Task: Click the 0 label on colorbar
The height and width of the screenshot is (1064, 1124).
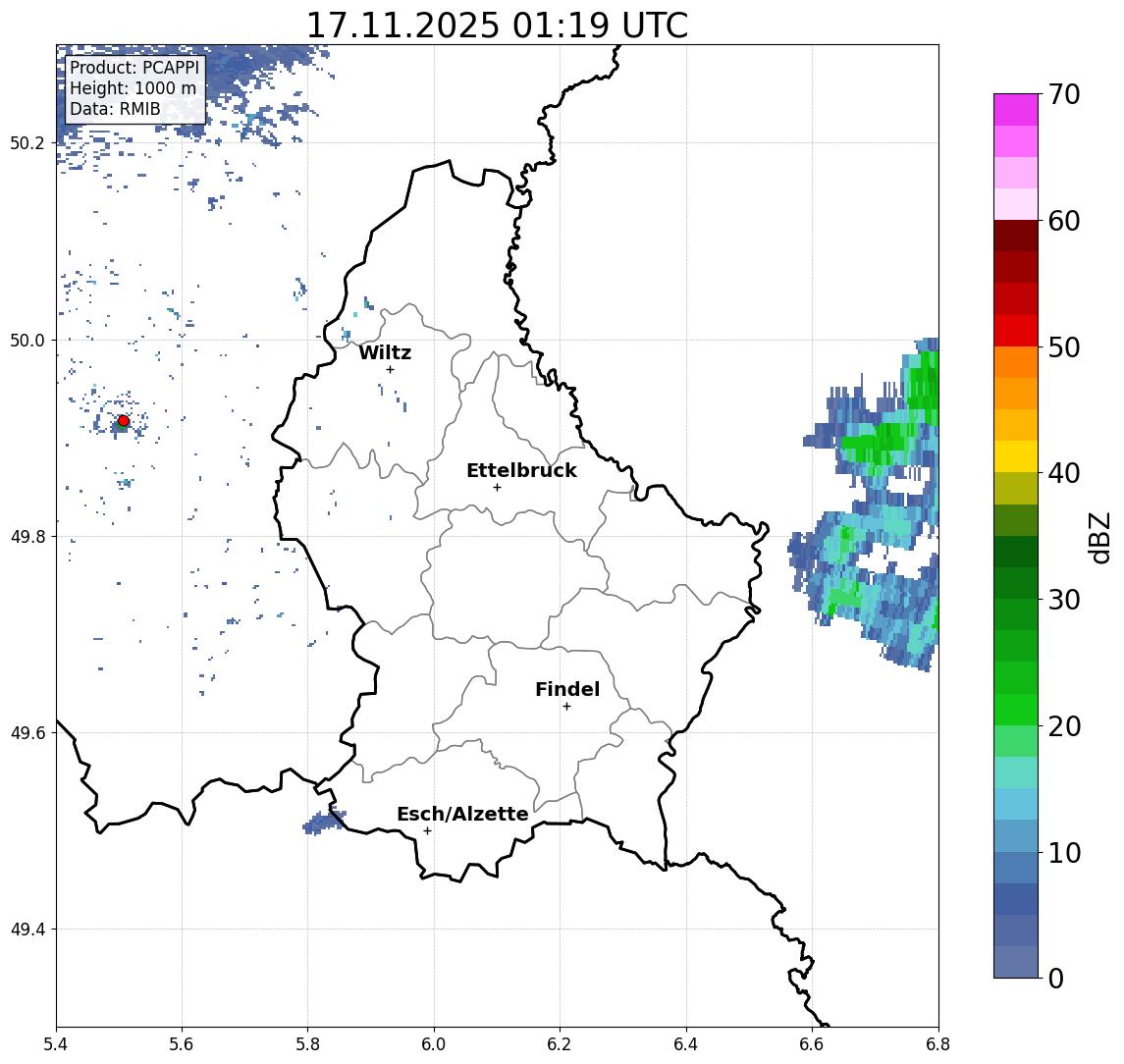Action: point(1056,978)
